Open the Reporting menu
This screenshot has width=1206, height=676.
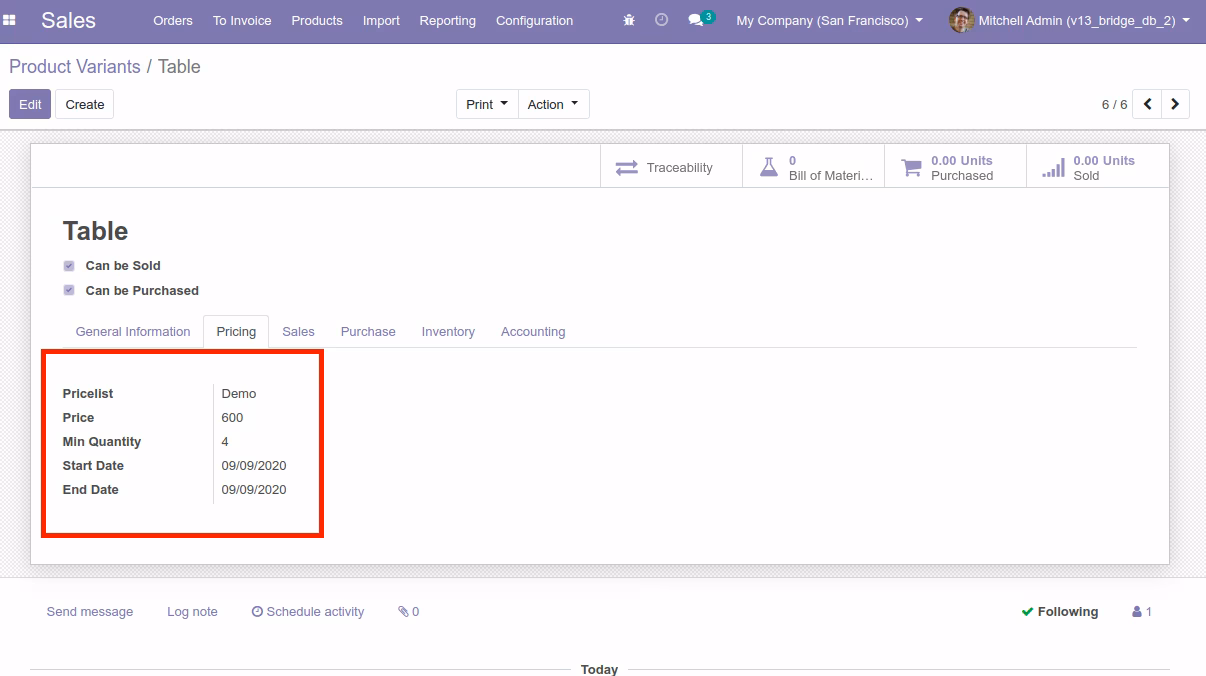448,20
